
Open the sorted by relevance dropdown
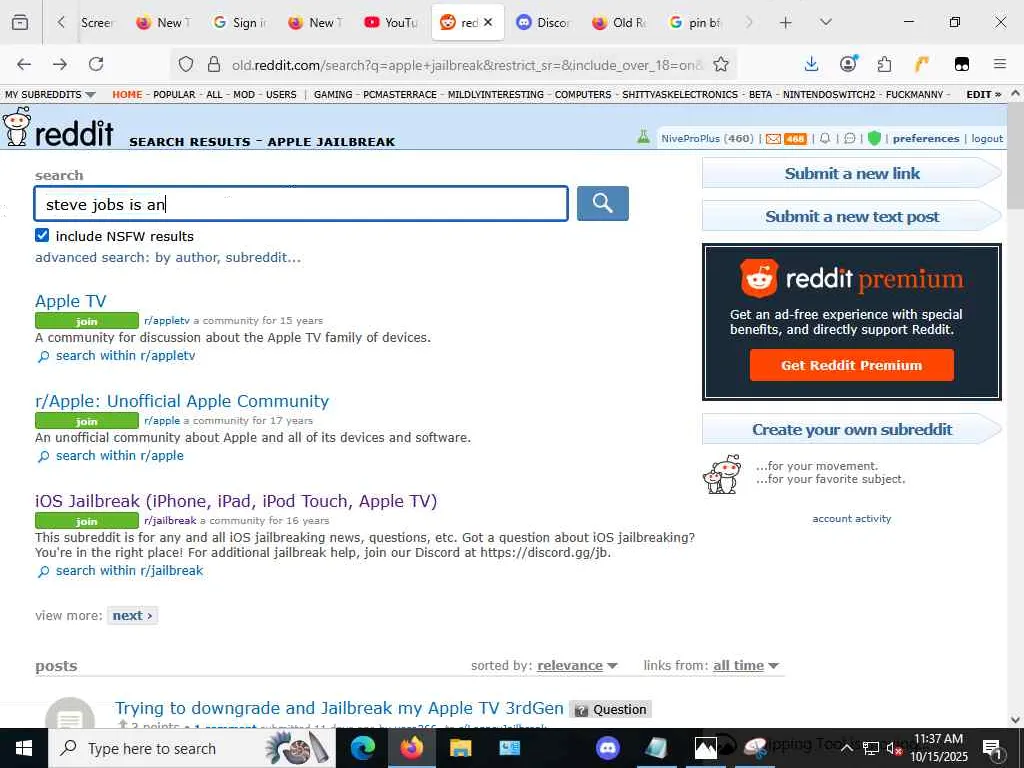(577, 665)
